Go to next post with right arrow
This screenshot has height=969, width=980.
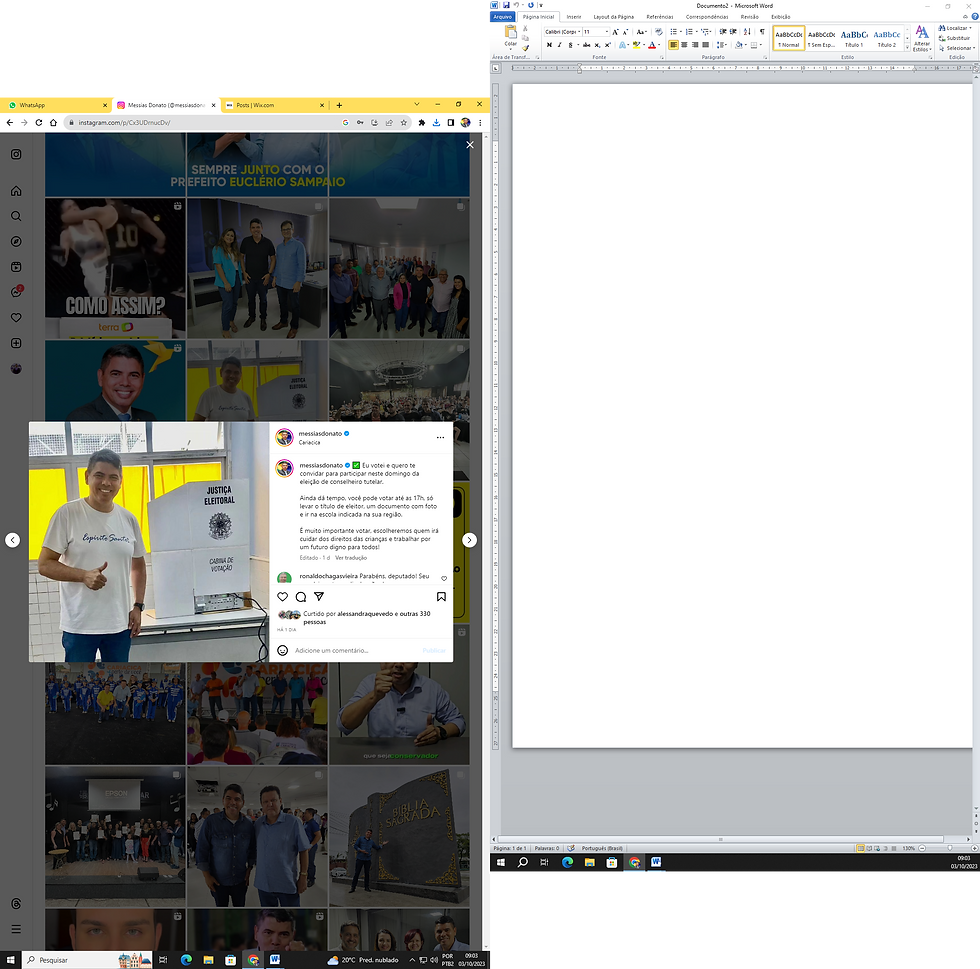469,540
